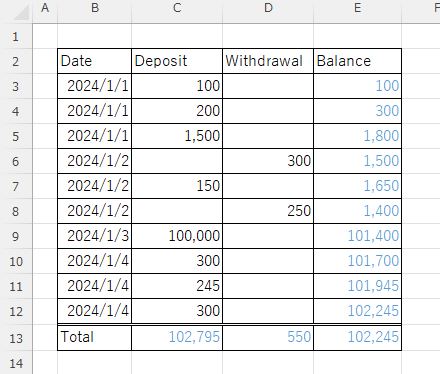Click balance value 300 in row 4
Image resolution: width=440 pixels, height=374 pixels.
pyautogui.click(x=357, y=111)
